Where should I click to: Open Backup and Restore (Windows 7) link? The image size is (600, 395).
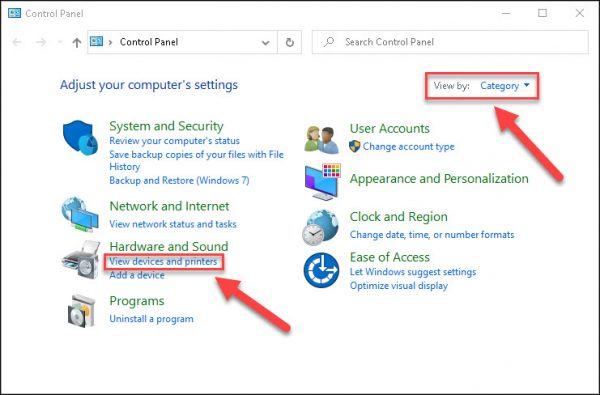(179, 180)
